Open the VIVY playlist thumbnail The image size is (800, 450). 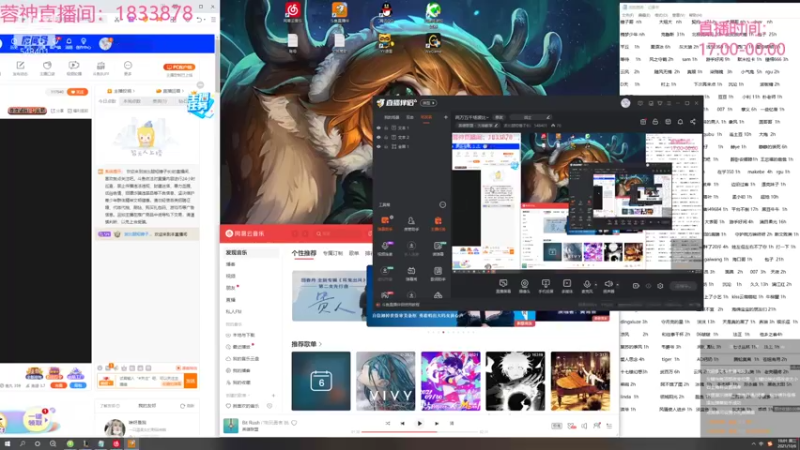(385, 381)
